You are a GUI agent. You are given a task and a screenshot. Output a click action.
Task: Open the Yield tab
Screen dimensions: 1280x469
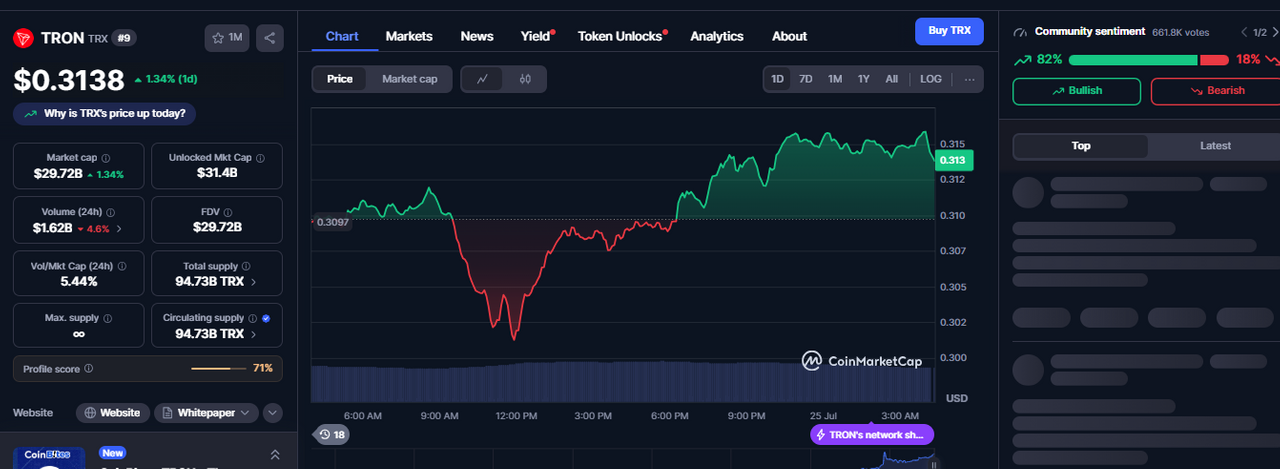click(x=537, y=36)
